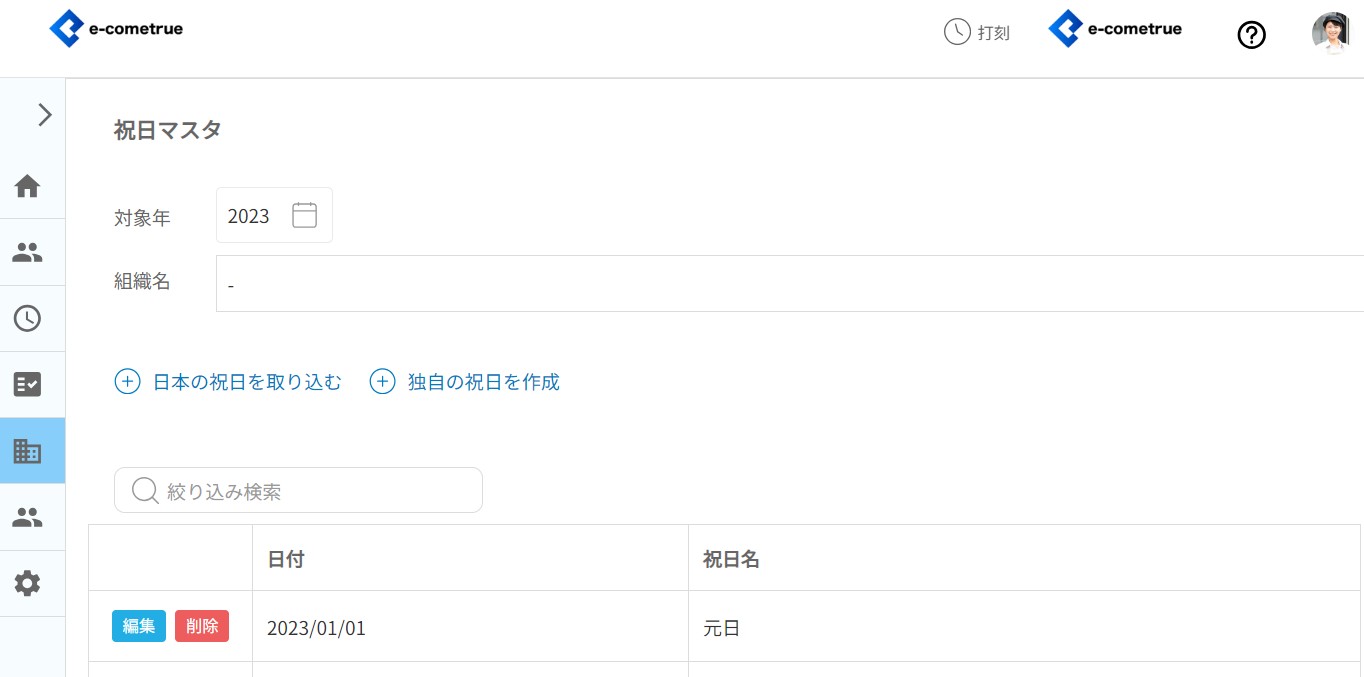This screenshot has height=677, width=1364.
Task: Click 日本の祝日を取り込む link
Action: pyautogui.click(x=228, y=382)
